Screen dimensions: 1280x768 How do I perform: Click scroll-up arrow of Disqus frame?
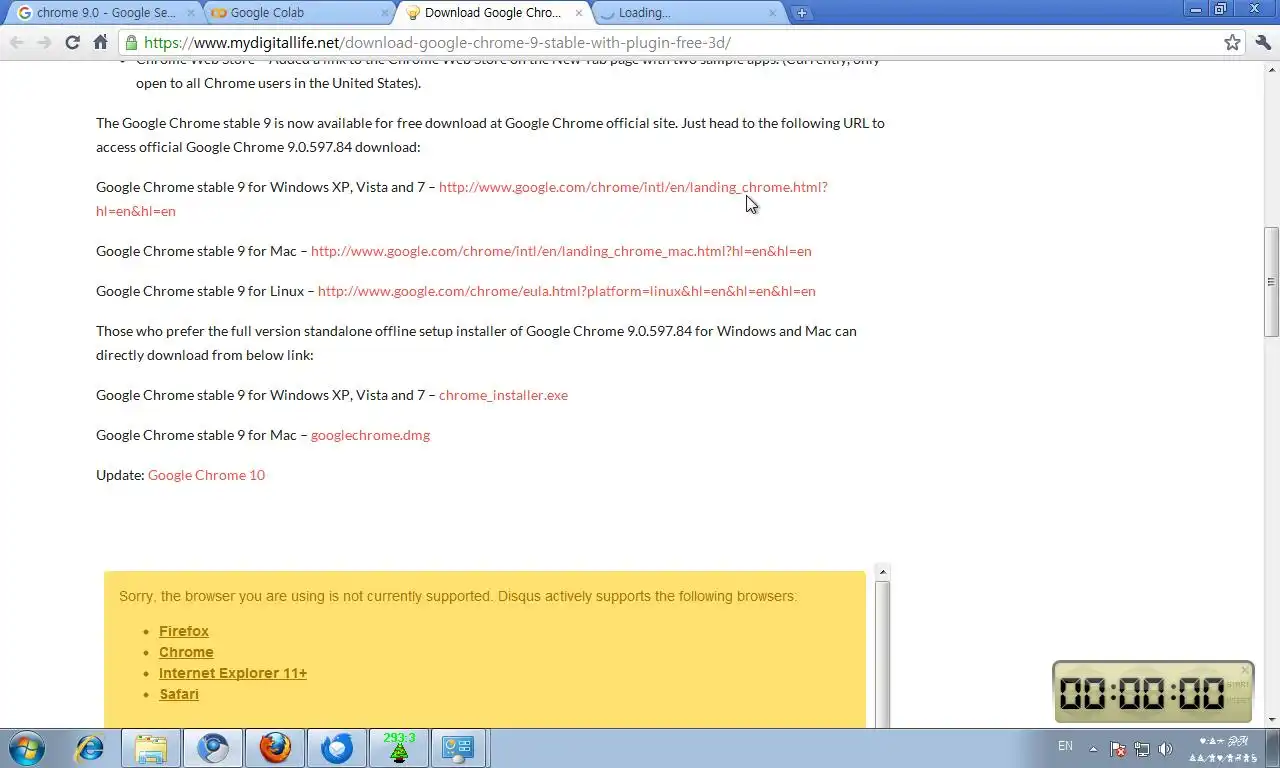pyautogui.click(x=882, y=572)
